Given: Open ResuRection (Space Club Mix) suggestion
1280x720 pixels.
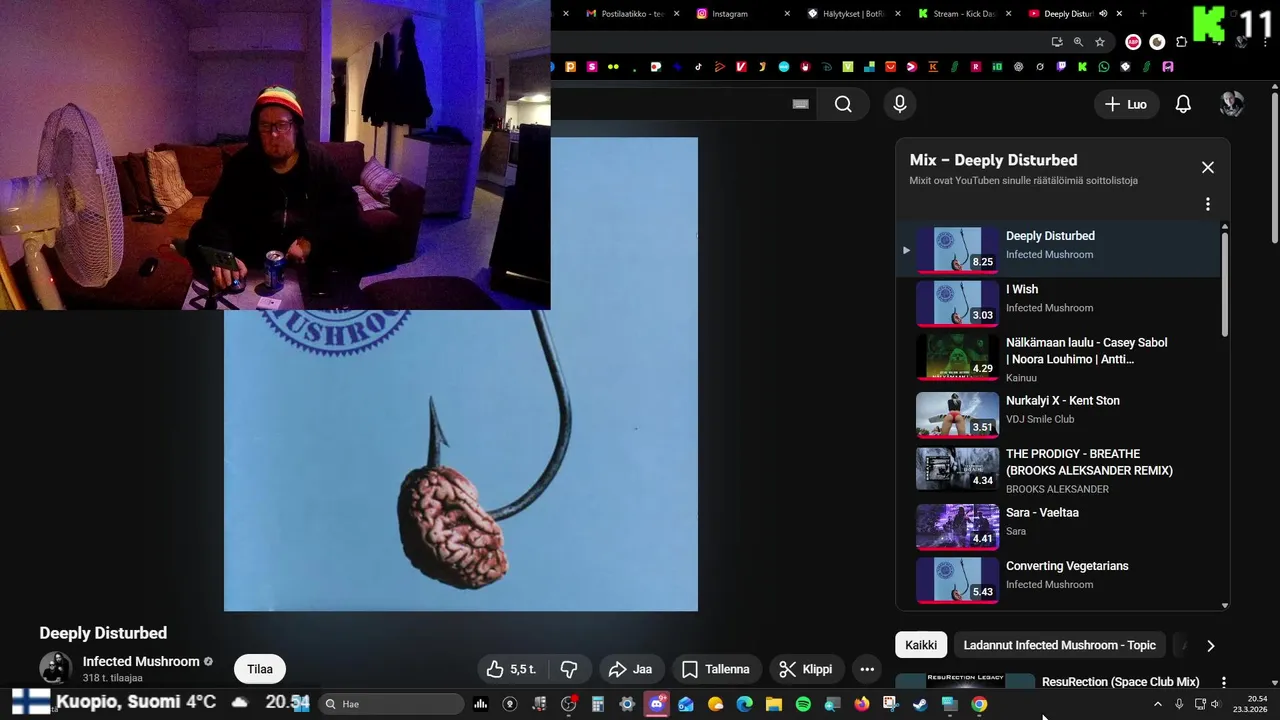Looking at the screenshot, I should tap(1120, 682).
